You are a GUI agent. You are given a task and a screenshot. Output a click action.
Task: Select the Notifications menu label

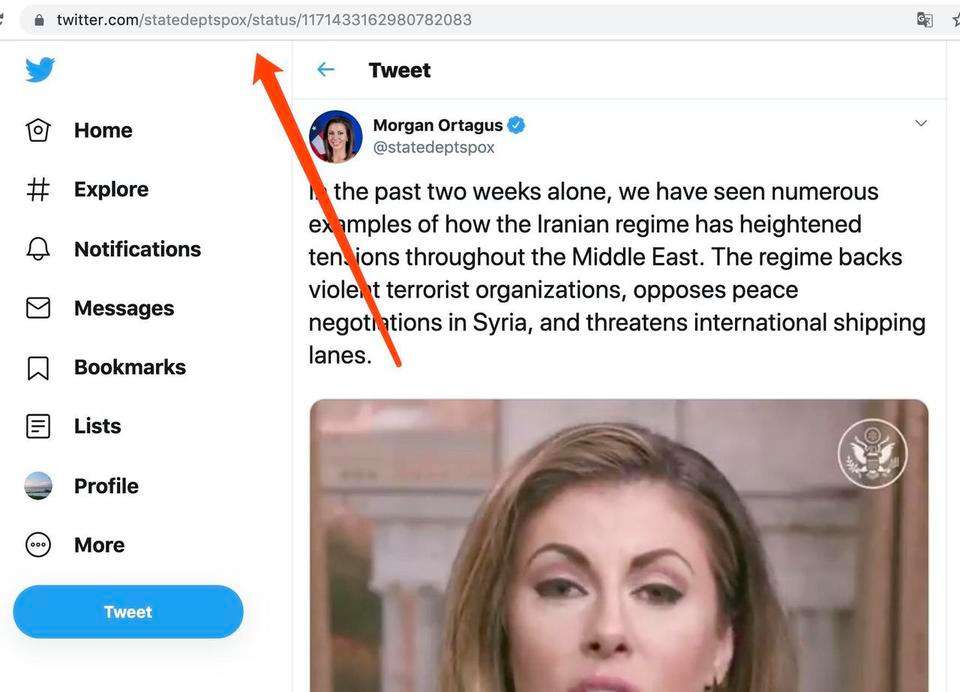[x=137, y=249]
